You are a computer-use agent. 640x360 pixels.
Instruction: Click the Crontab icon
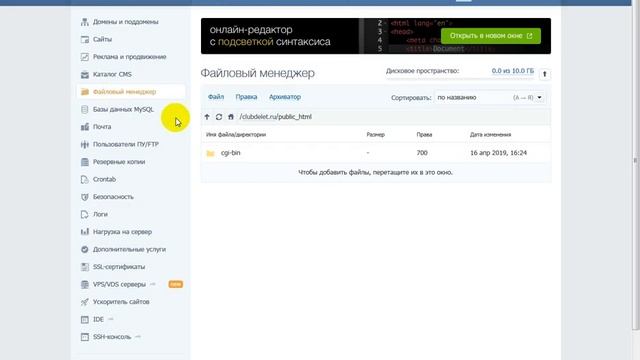(84, 180)
